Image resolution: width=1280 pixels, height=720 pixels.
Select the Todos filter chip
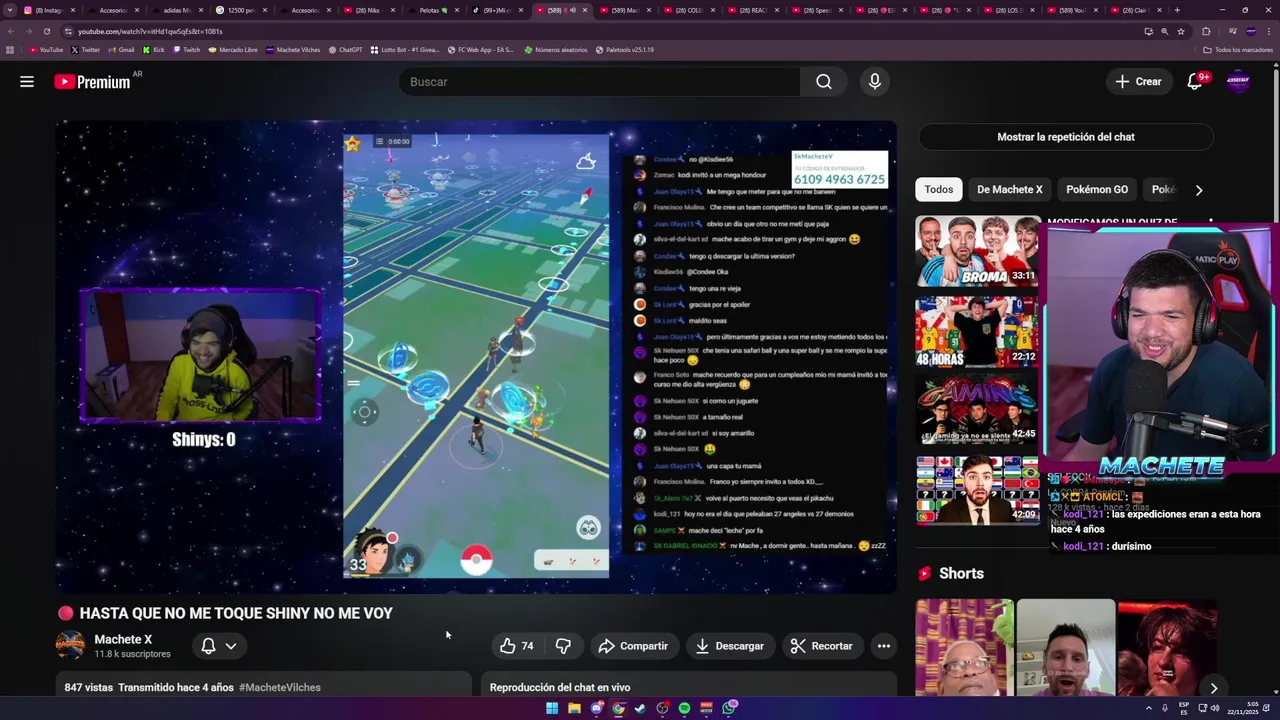pos(938,190)
